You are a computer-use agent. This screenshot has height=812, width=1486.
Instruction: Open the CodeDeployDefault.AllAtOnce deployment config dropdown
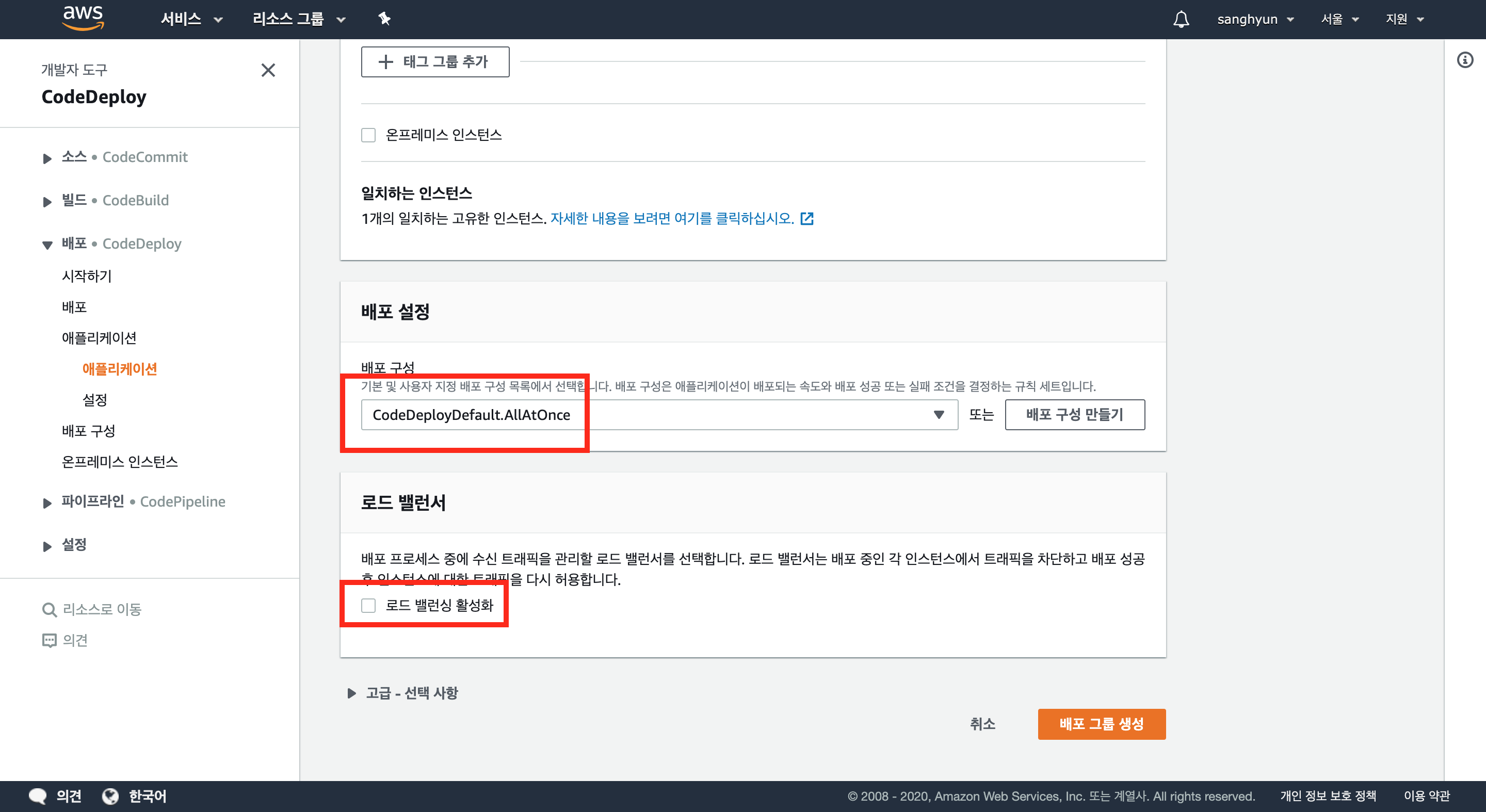pos(659,415)
